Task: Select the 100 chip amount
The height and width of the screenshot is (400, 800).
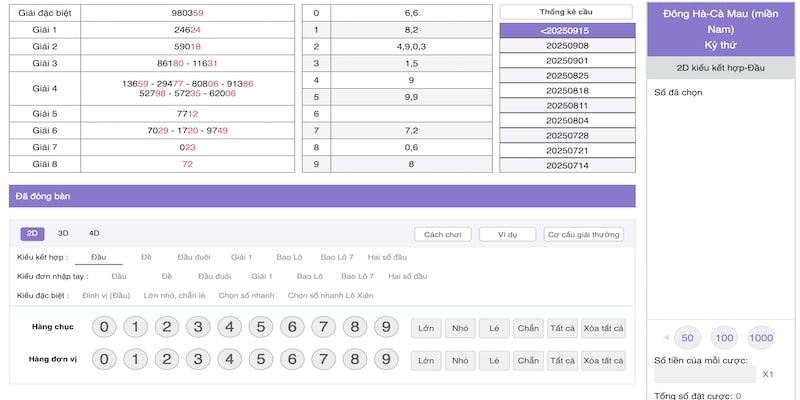Action: click(x=724, y=337)
